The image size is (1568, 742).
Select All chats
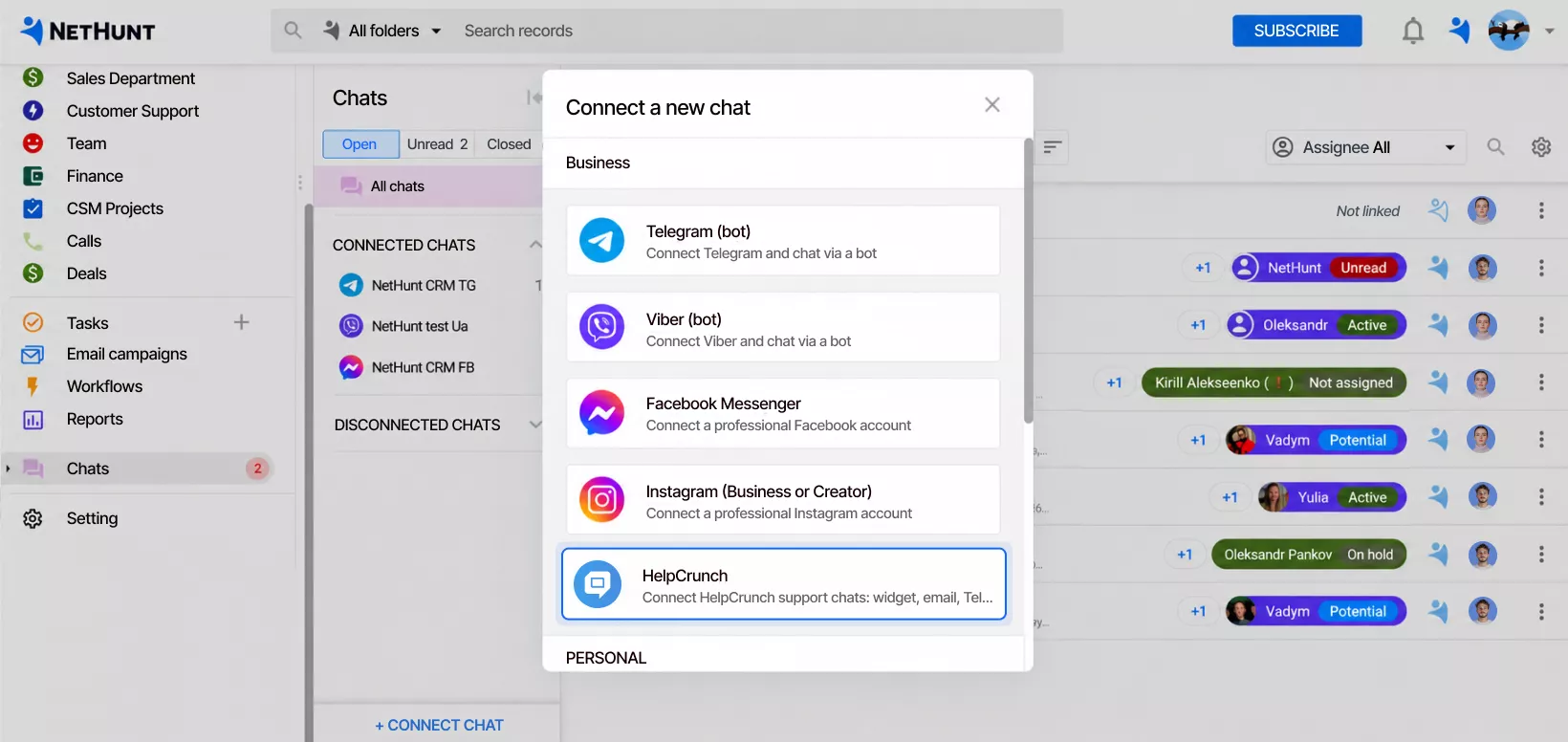pos(428,186)
